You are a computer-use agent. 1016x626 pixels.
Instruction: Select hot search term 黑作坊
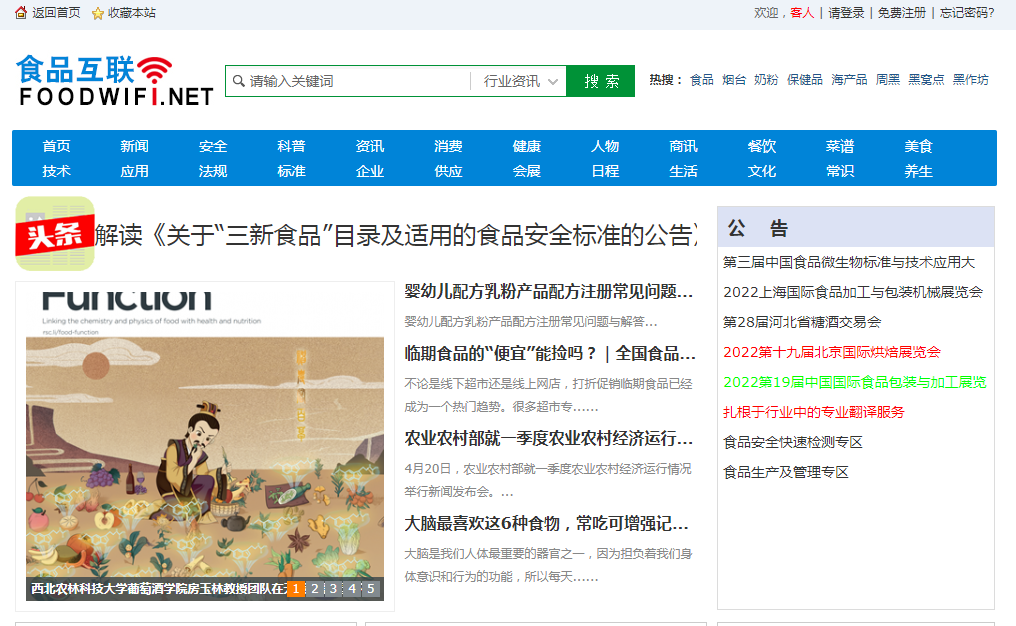[x=971, y=80]
